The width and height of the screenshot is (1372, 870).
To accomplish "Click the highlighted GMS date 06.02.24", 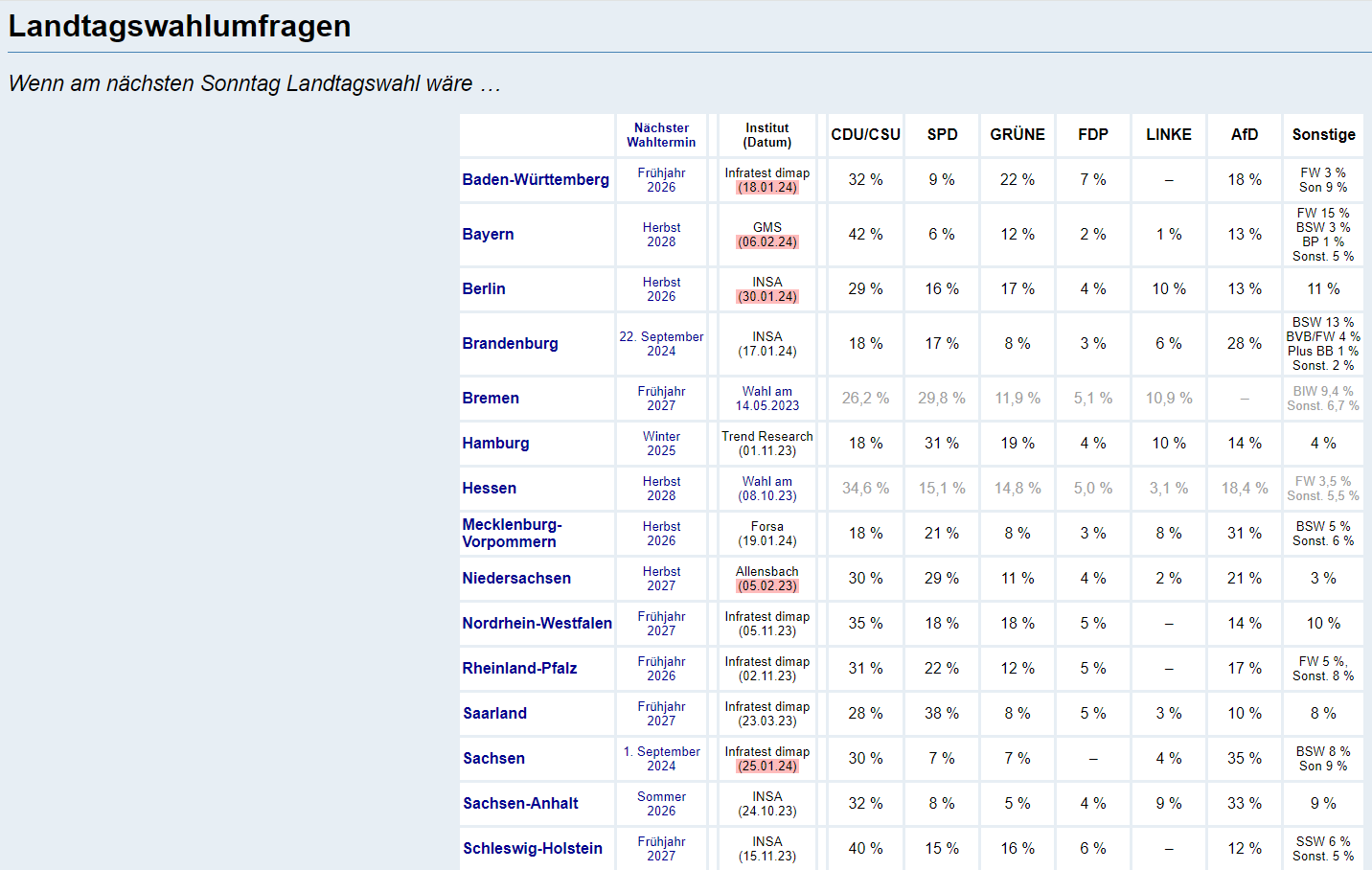I will [766, 242].
